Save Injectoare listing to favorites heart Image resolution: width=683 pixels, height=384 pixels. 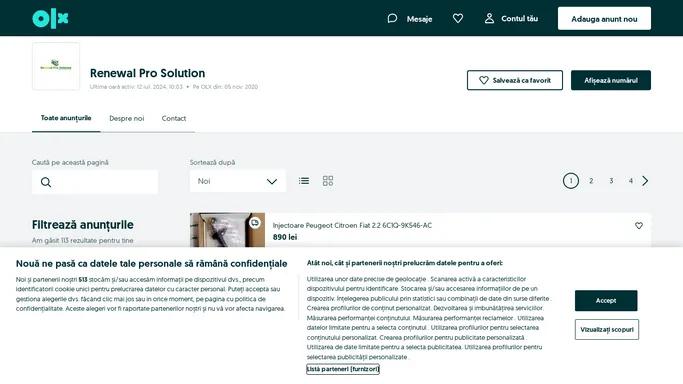[x=639, y=226]
